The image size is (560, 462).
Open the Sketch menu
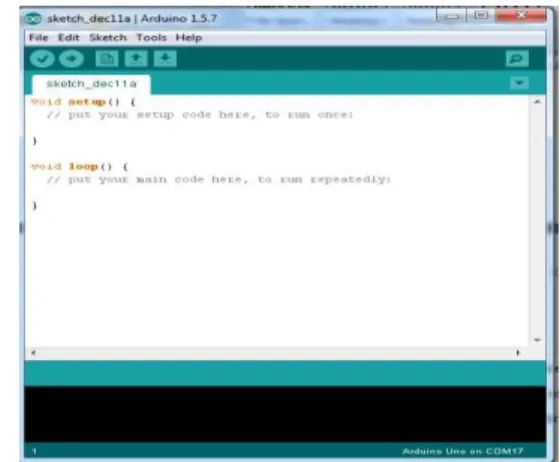coord(108,37)
